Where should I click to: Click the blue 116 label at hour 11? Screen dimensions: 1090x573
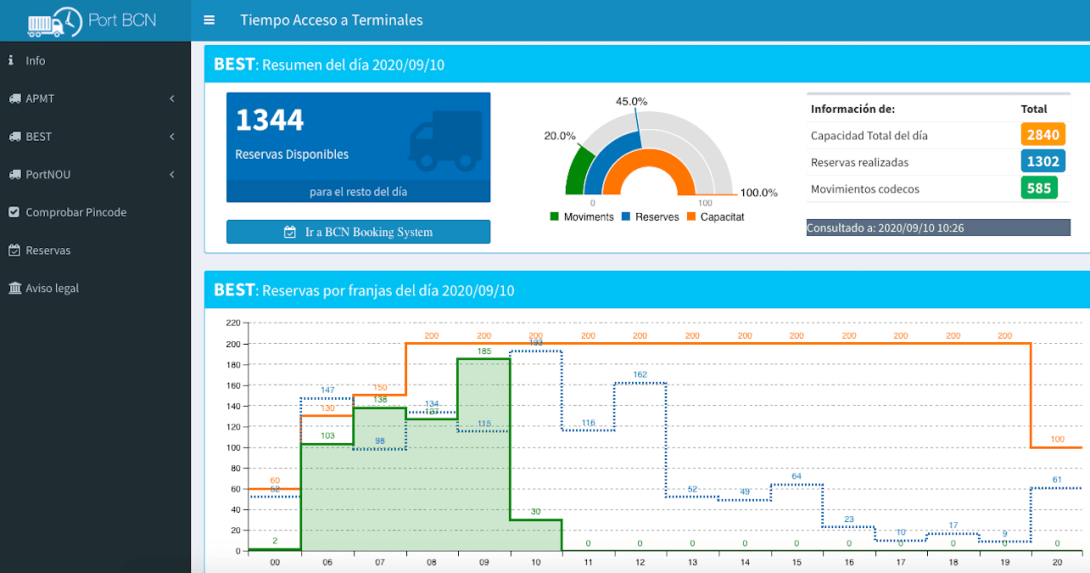[588, 423]
